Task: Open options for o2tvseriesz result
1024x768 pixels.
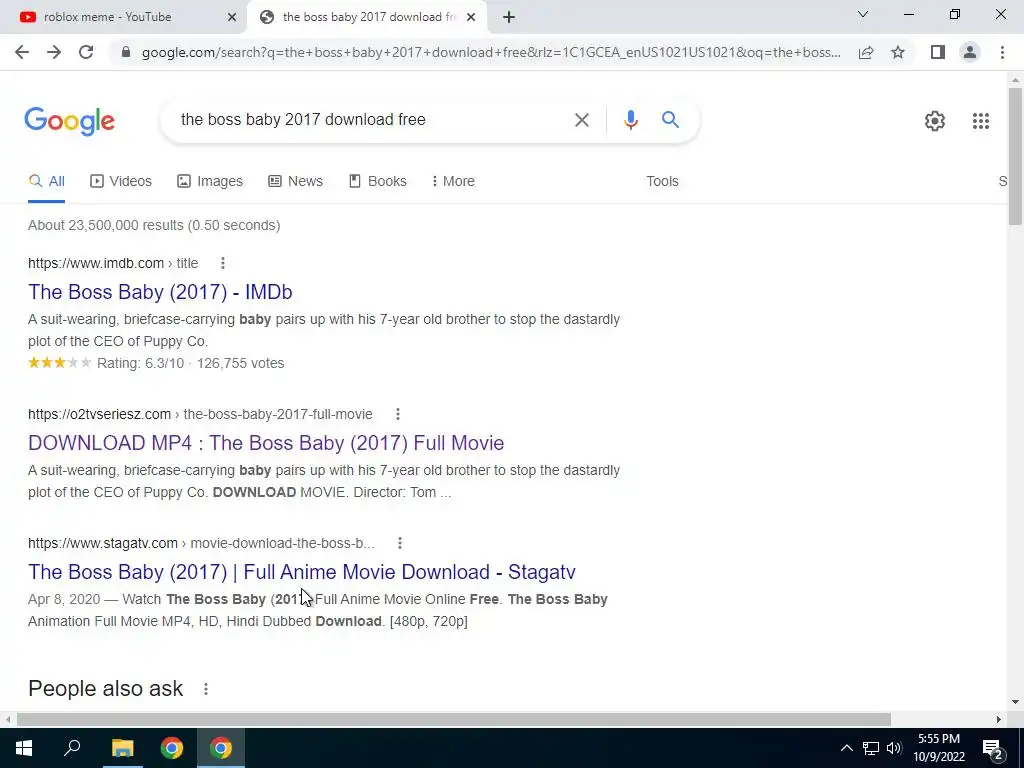Action: coord(398,414)
